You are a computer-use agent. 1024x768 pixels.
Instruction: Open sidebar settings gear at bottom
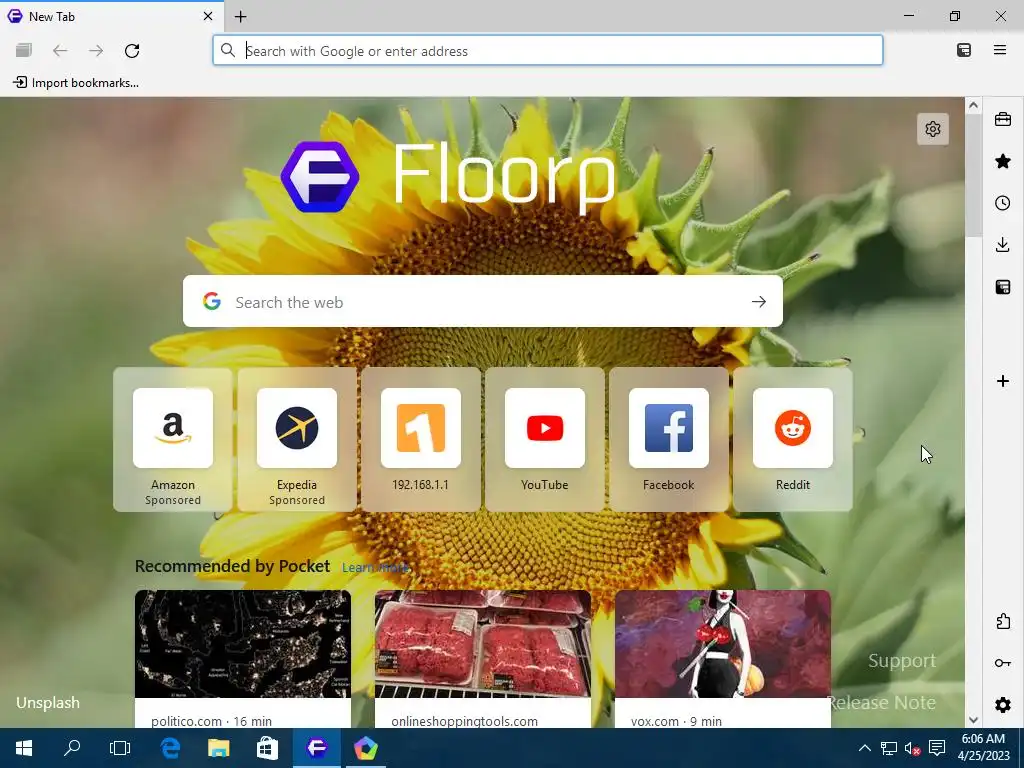click(x=1003, y=705)
